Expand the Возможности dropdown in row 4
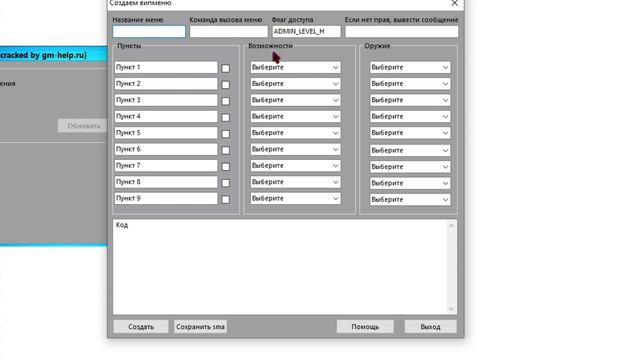Screen dimensions: 640x360 click(x=296, y=116)
